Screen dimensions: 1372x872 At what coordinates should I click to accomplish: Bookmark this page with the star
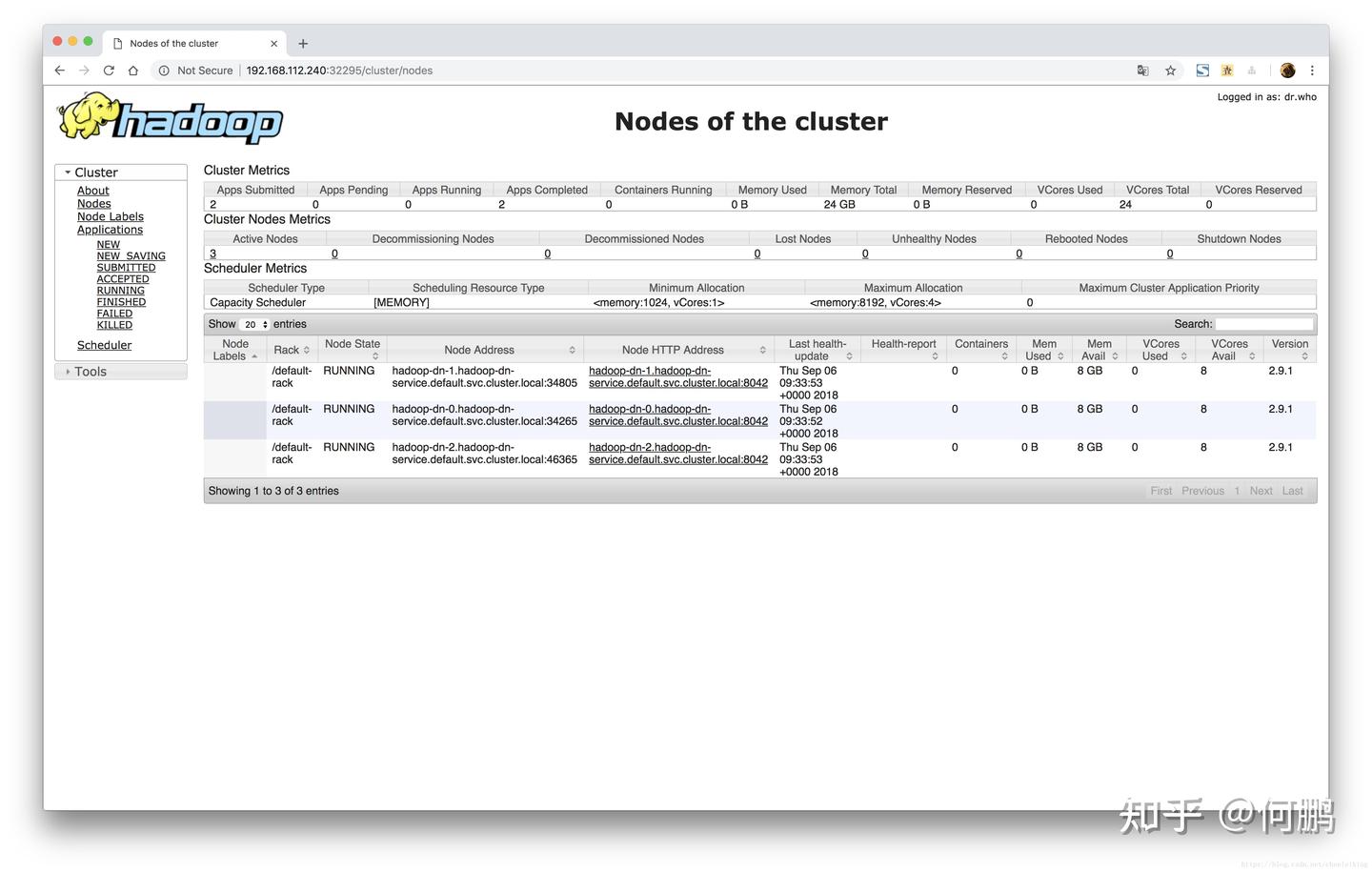click(1171, 71)
